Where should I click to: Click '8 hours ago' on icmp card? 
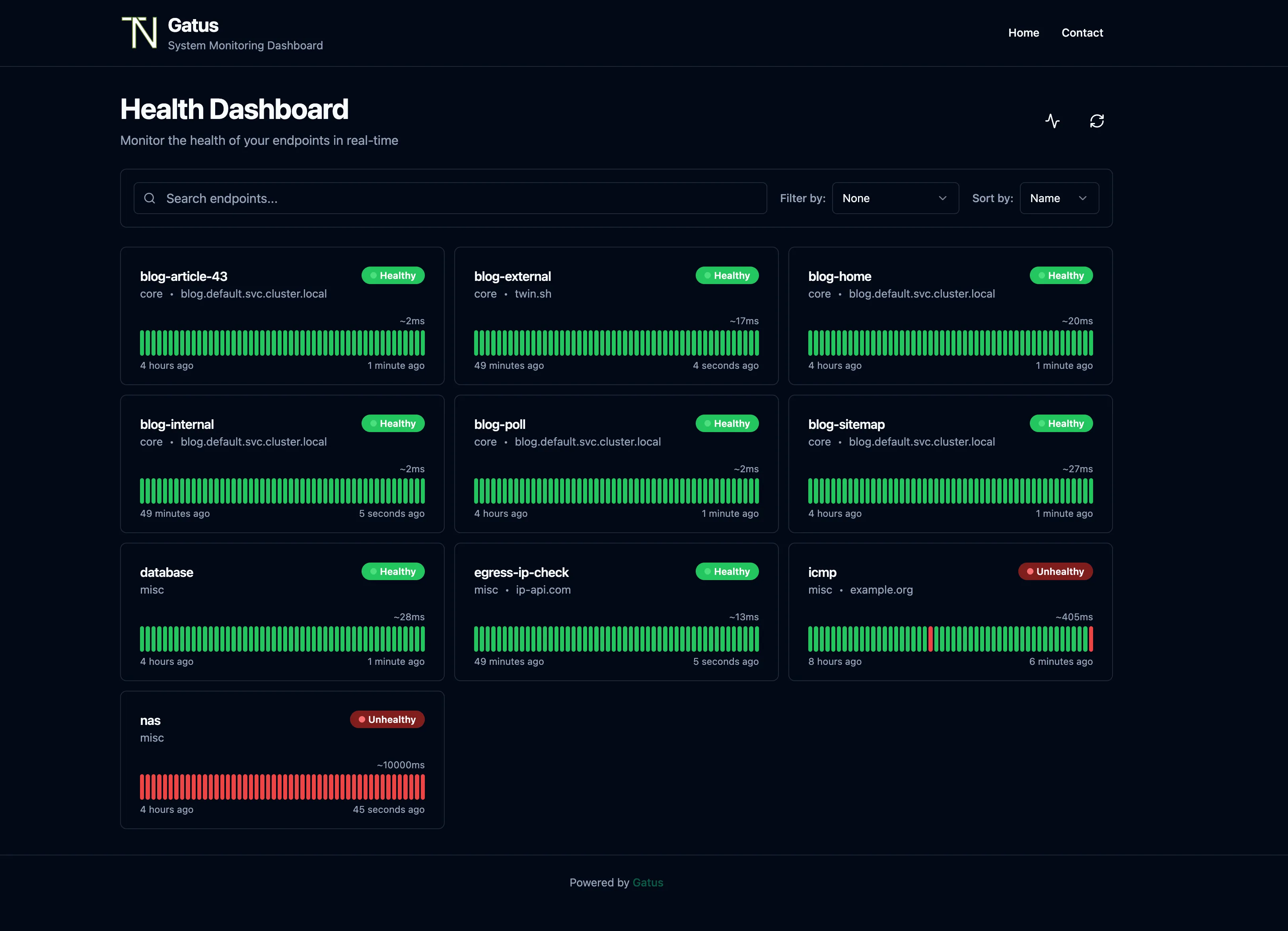point(835,662)
